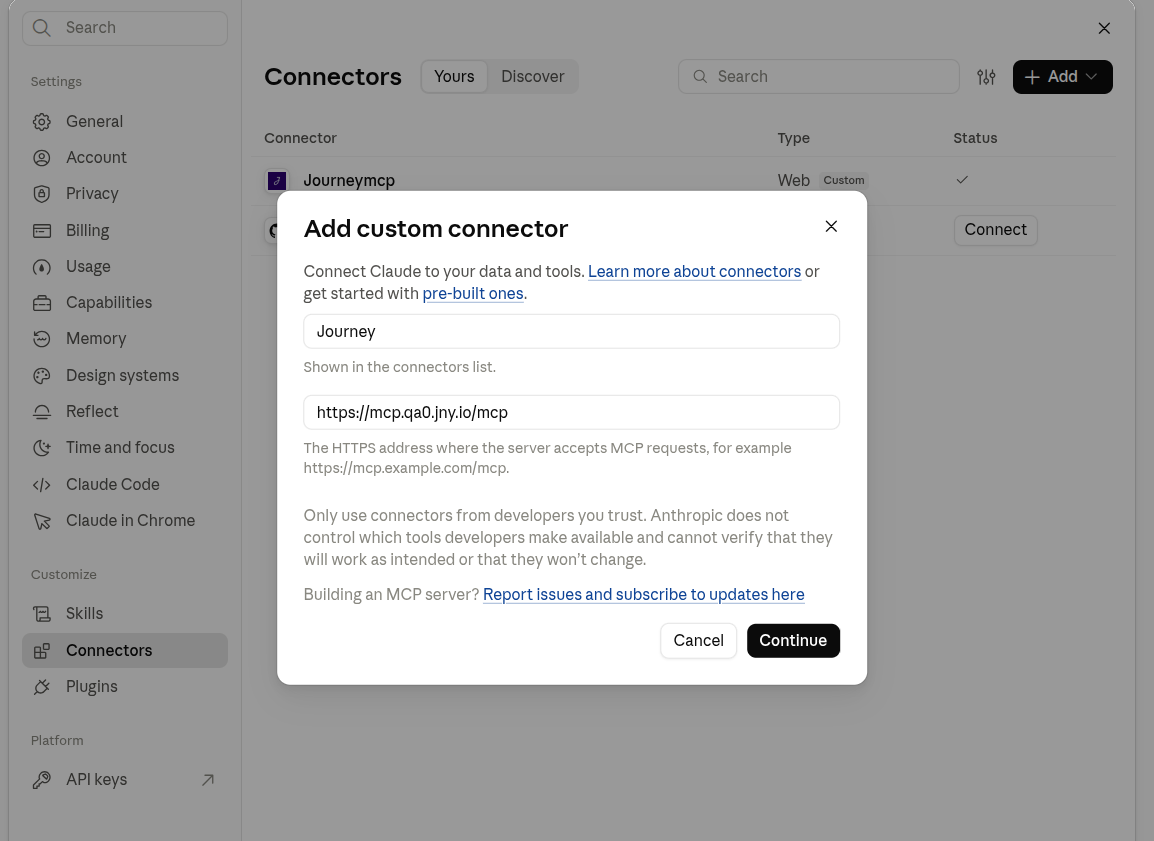Screen dimensions: 1154x841
Task: Close the Add custom connector dialog
Action: [831, 227]
